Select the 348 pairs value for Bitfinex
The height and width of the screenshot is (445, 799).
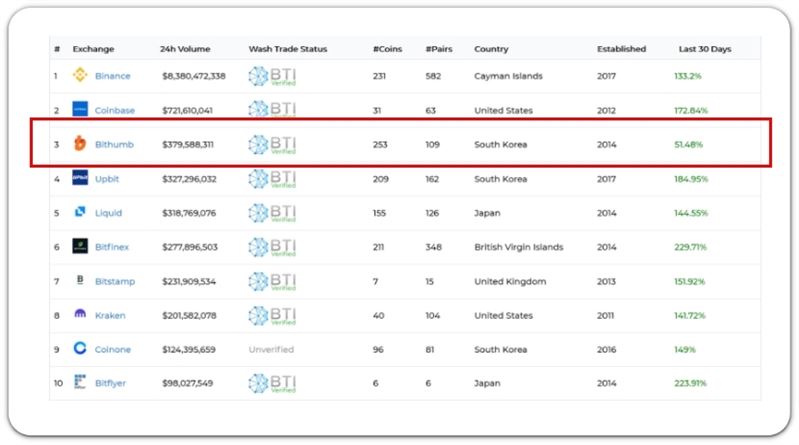point(434,247)
